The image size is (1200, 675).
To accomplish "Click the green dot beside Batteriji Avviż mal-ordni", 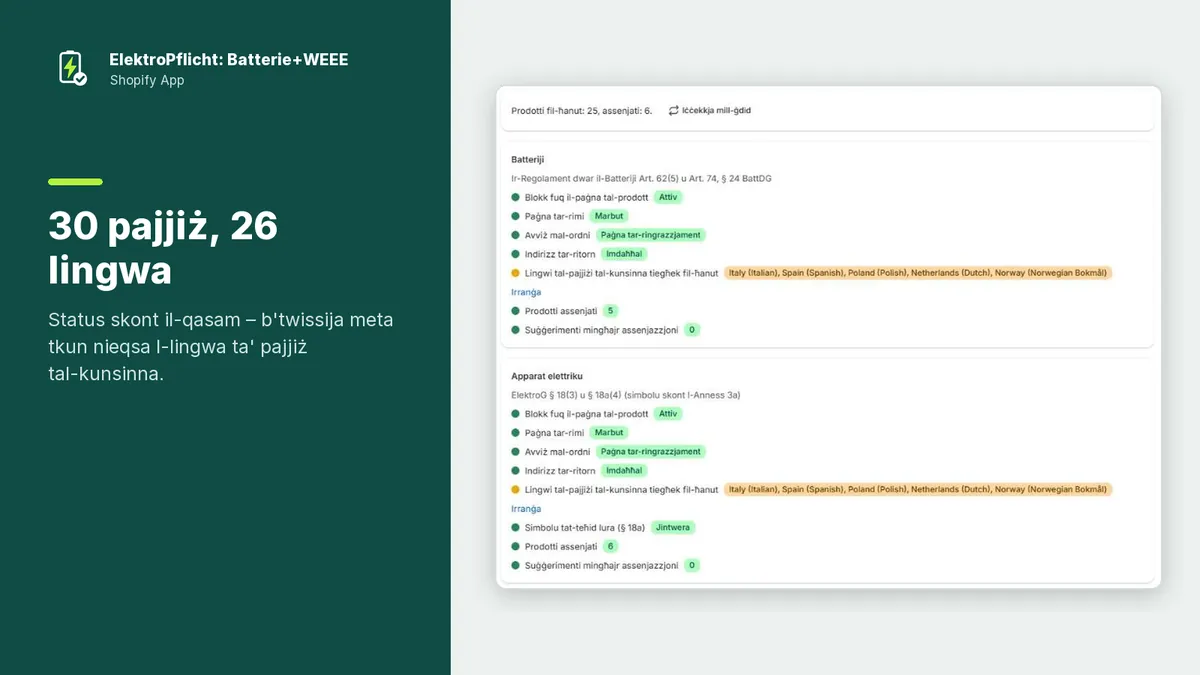I will [x=516, y=235].
